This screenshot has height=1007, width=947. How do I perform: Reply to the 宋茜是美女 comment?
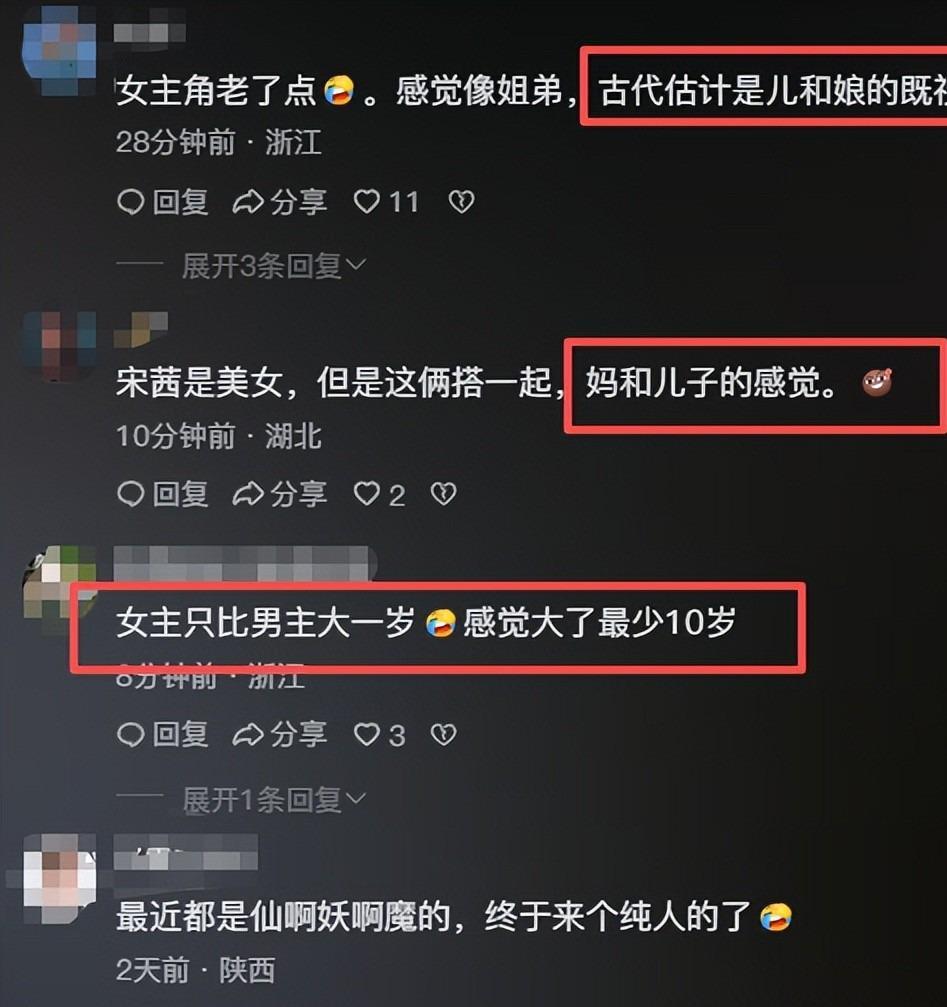[x=163, y=494]
